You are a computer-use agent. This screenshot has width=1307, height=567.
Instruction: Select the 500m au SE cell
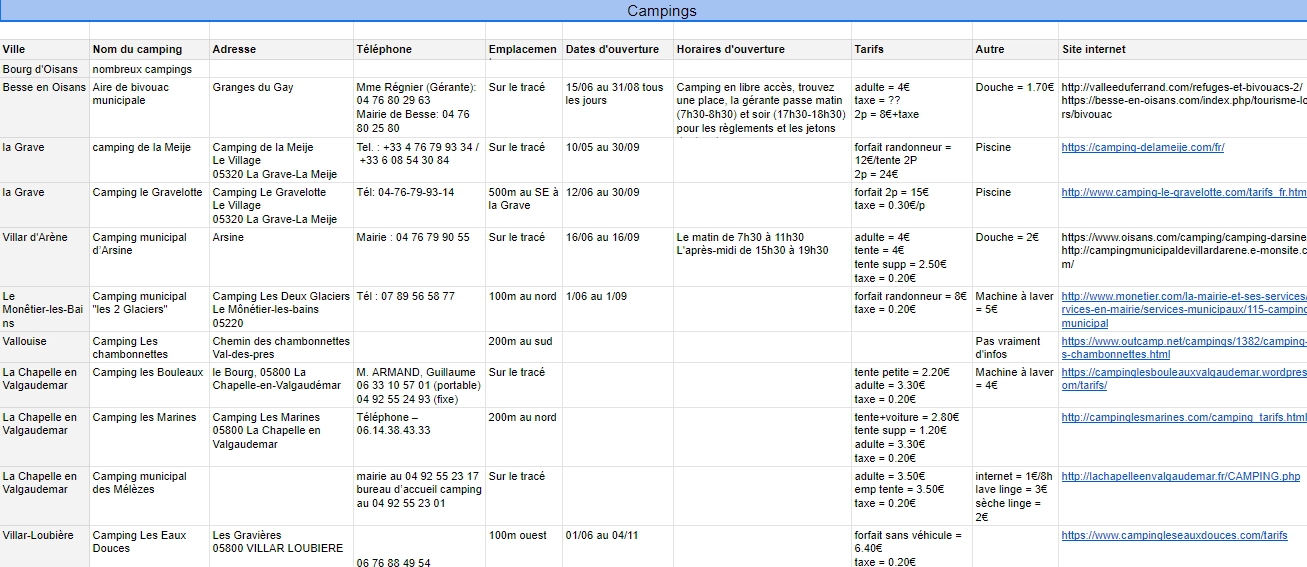[x=524, y=205]
